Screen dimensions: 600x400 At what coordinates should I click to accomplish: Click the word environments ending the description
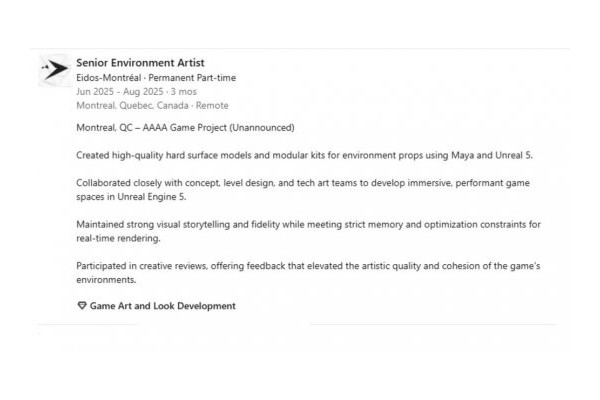[x=106, y=280]
